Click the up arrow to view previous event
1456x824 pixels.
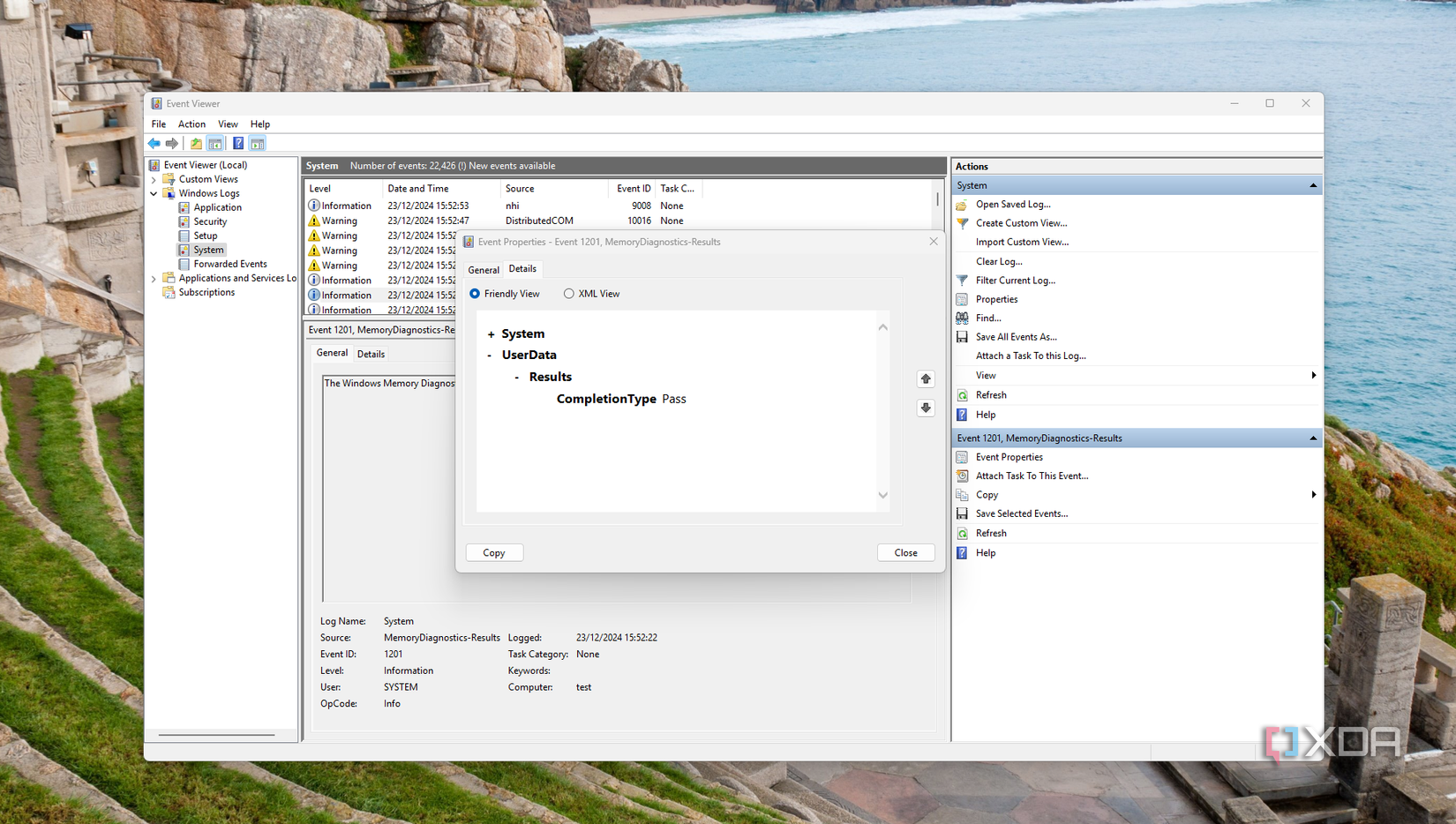(926, 378)
